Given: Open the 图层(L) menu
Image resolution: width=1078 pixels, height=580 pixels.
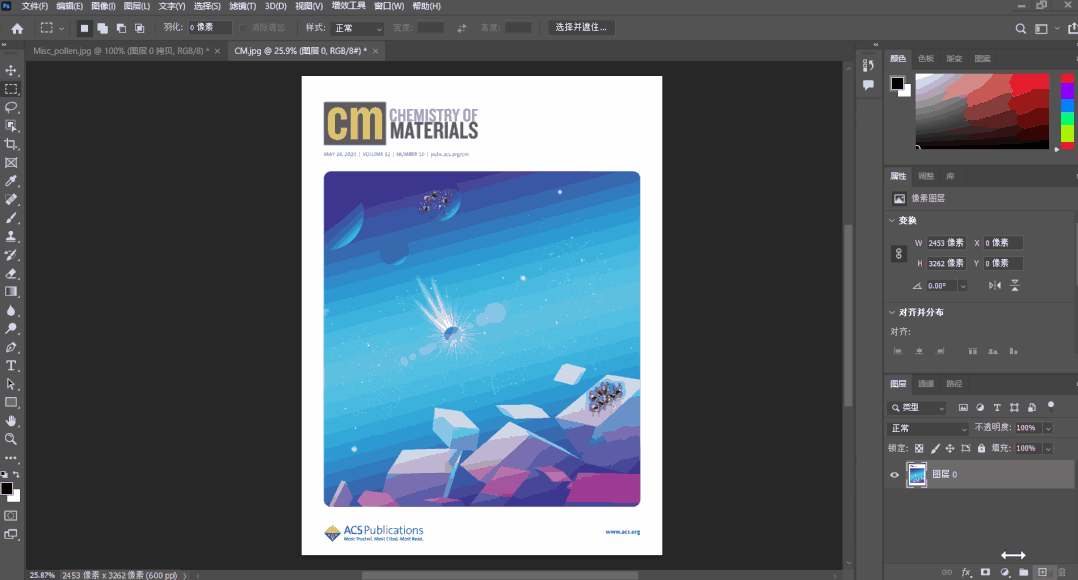Looking at the screenshot, I should coord(137,6).
